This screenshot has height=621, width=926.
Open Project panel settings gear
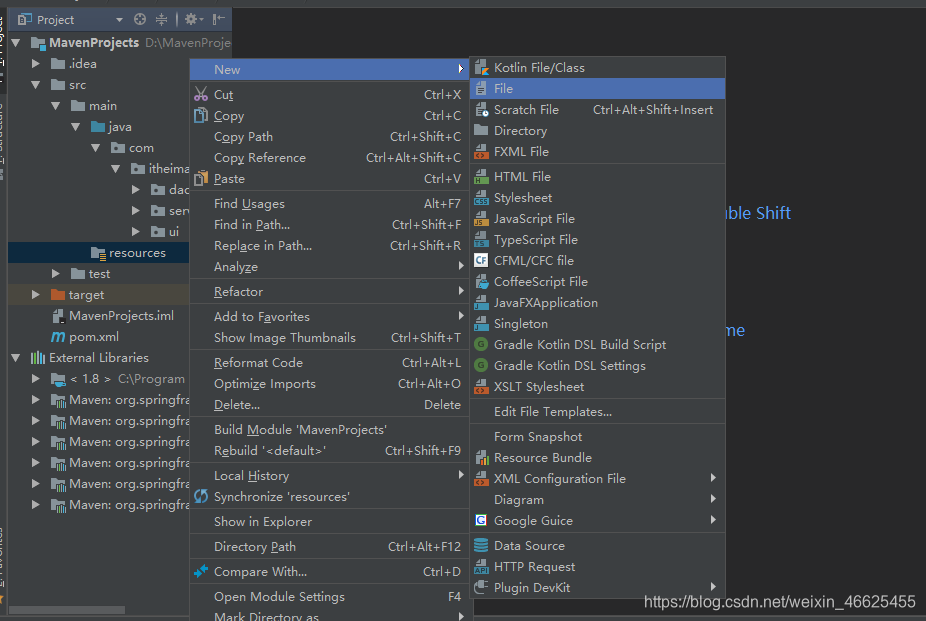tap(193, 19)
